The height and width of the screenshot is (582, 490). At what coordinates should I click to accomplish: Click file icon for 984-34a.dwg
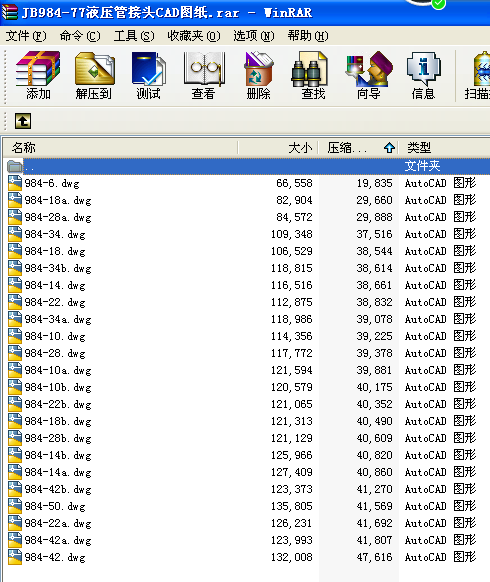tap(15, 319)
